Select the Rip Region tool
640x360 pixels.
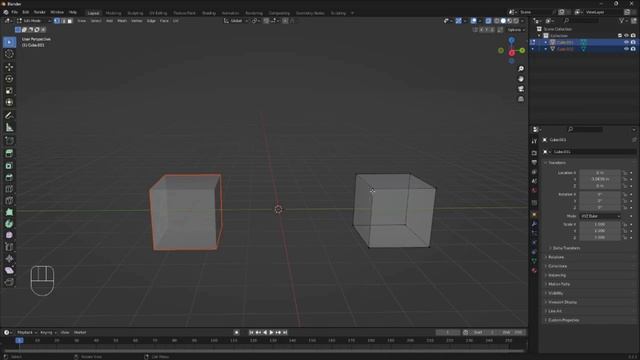point(9,282)
